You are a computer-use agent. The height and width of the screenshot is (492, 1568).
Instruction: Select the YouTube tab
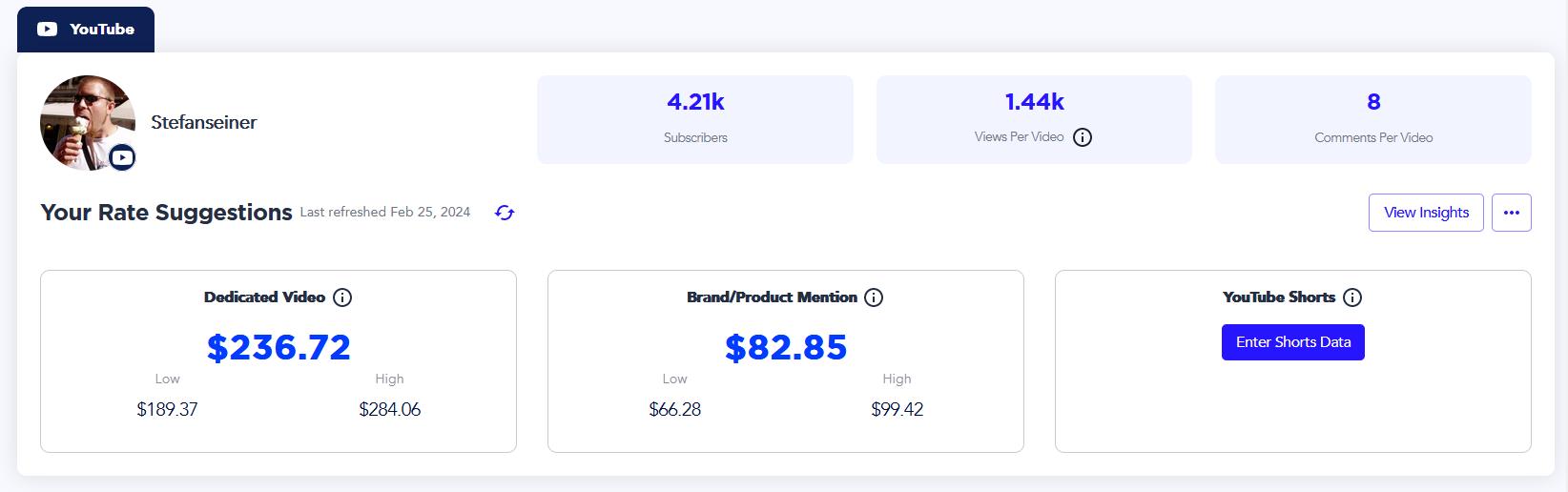point(86,30)
